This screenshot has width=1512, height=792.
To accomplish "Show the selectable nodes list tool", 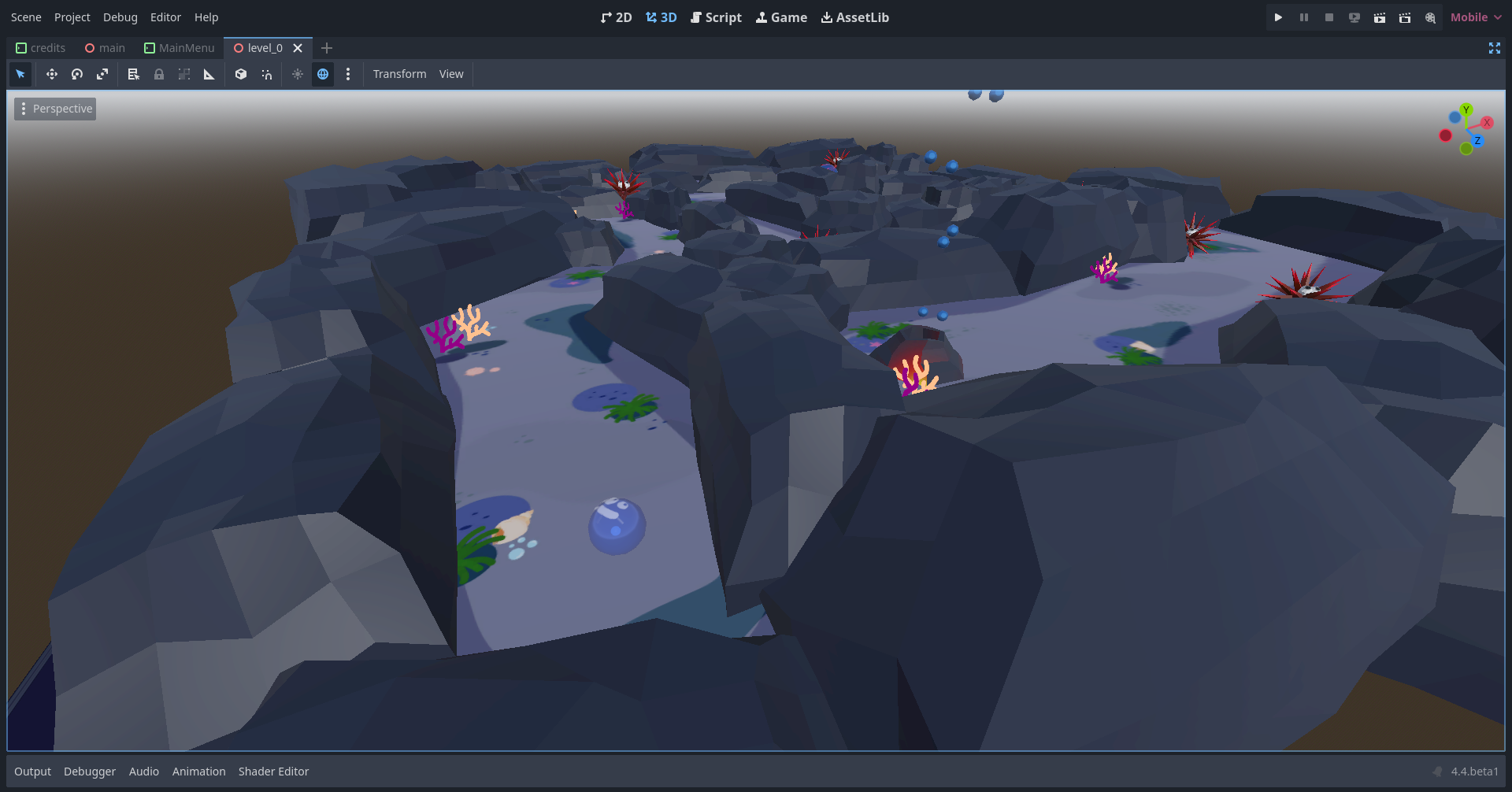I will [x=134, y=74].
